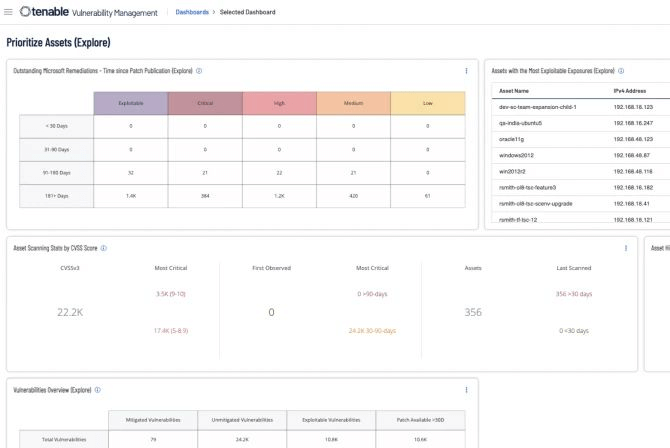The width and height of the screenshot is (670, 448).
Task: Click IP address 192.168.16.123
Action: pyautogui.click(x=633, y=107)
